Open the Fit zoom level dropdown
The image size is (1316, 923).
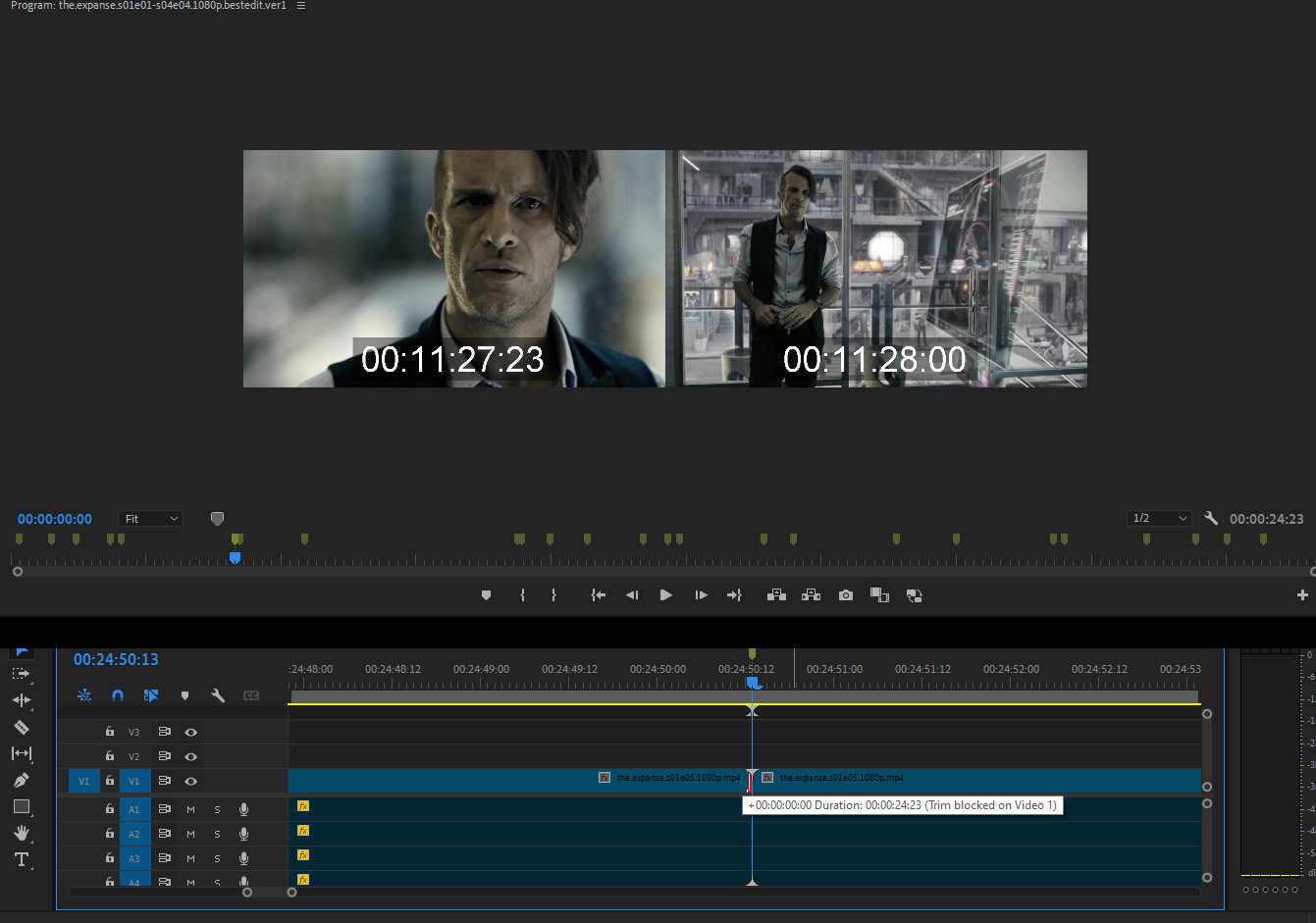(x=150, y=519)
